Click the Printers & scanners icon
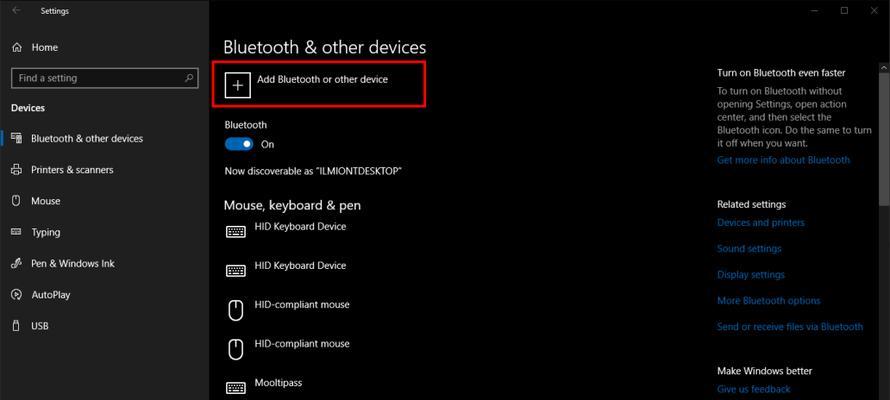Screen dimensions: 890x400 click(x=16, y=170)
